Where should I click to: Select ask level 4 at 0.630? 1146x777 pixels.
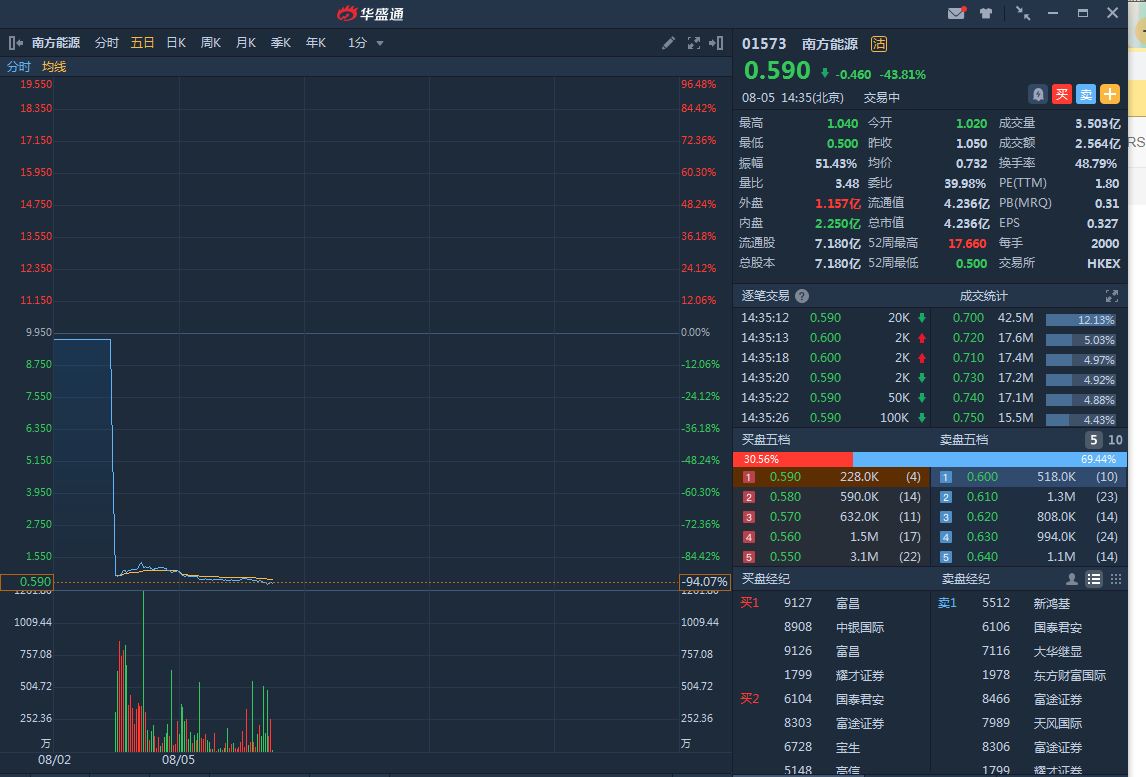coord(1029,537)
